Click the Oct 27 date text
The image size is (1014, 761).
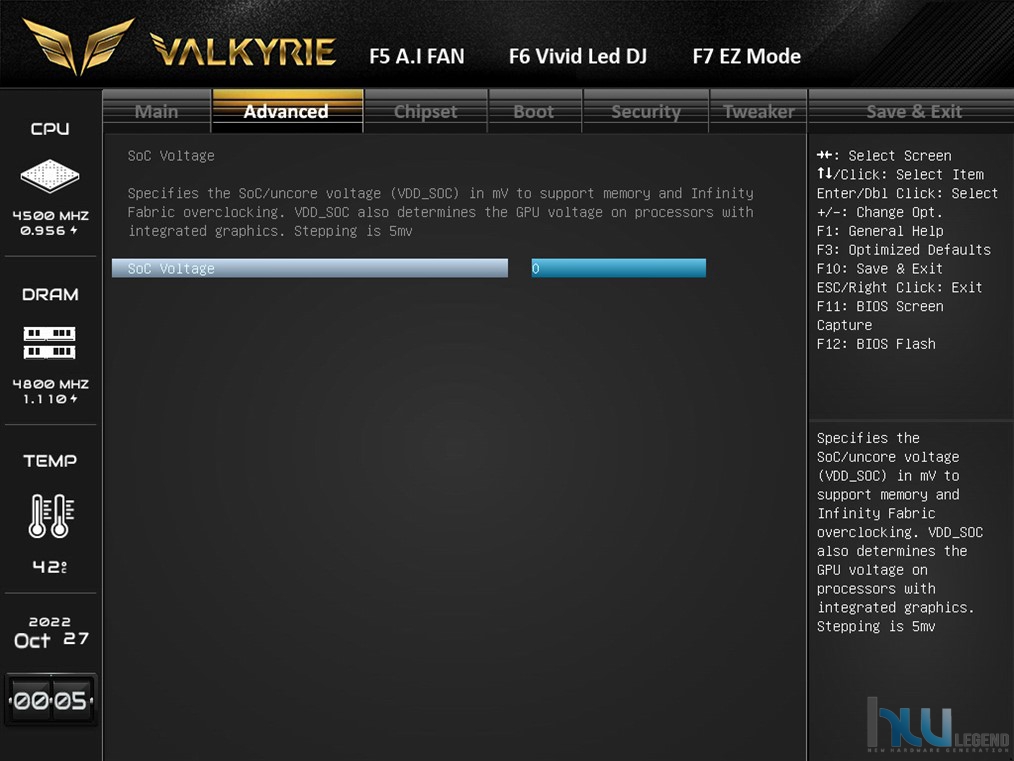click(51, 640)
